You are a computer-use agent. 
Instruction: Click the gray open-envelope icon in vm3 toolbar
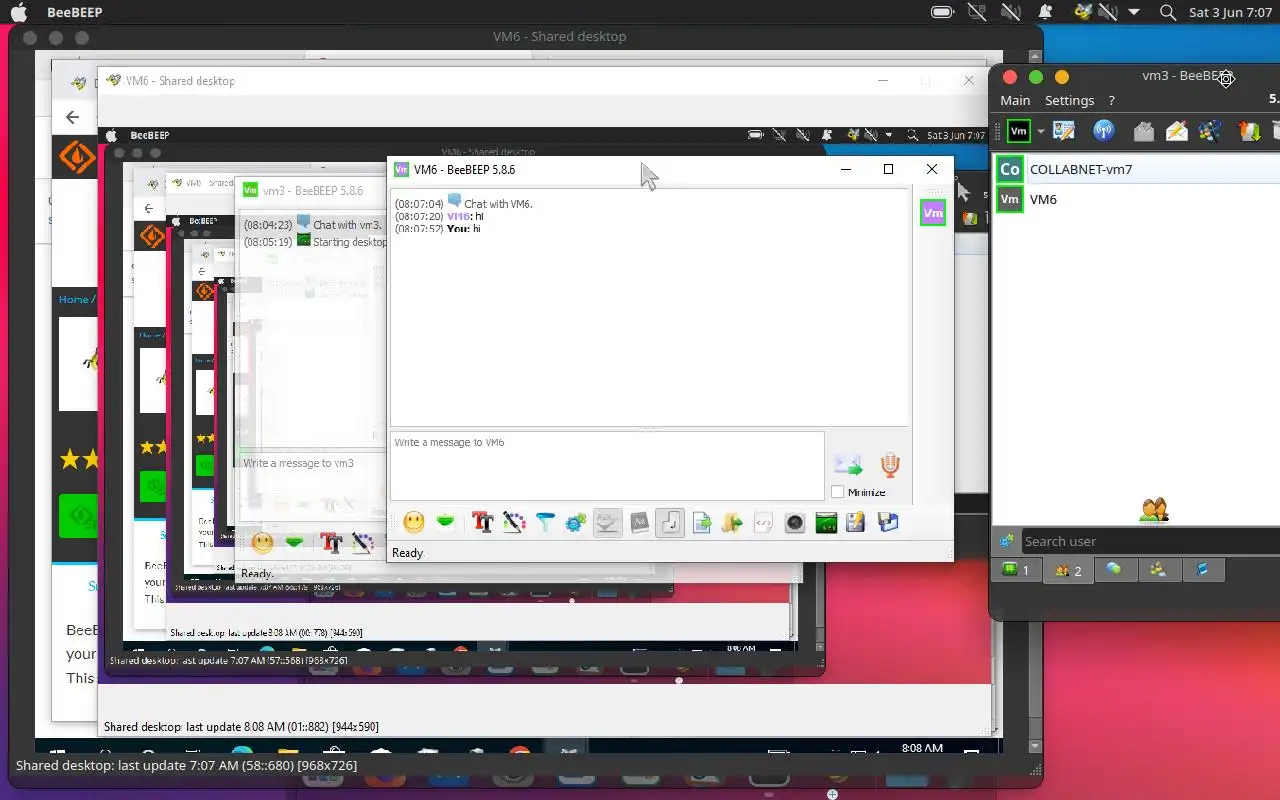click(1144, 130)
